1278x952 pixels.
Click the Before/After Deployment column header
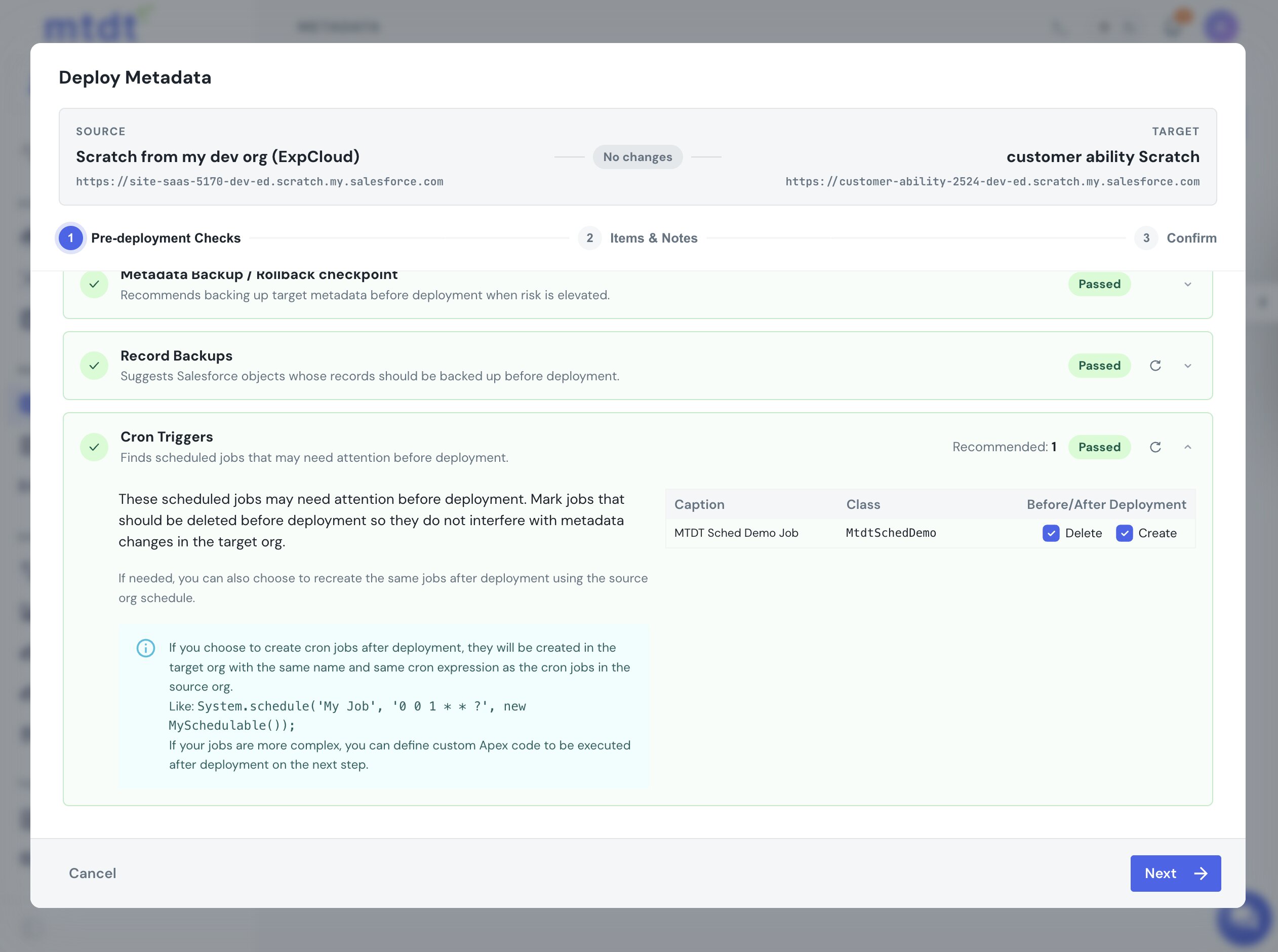click(x=1106, y=504)
